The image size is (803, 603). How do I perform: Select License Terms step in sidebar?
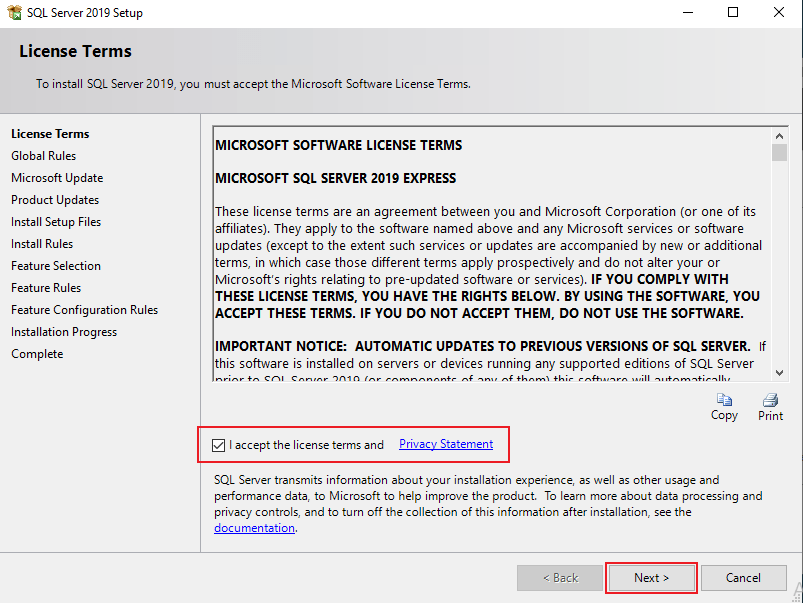pyautogui.click(x=50, y=134)
